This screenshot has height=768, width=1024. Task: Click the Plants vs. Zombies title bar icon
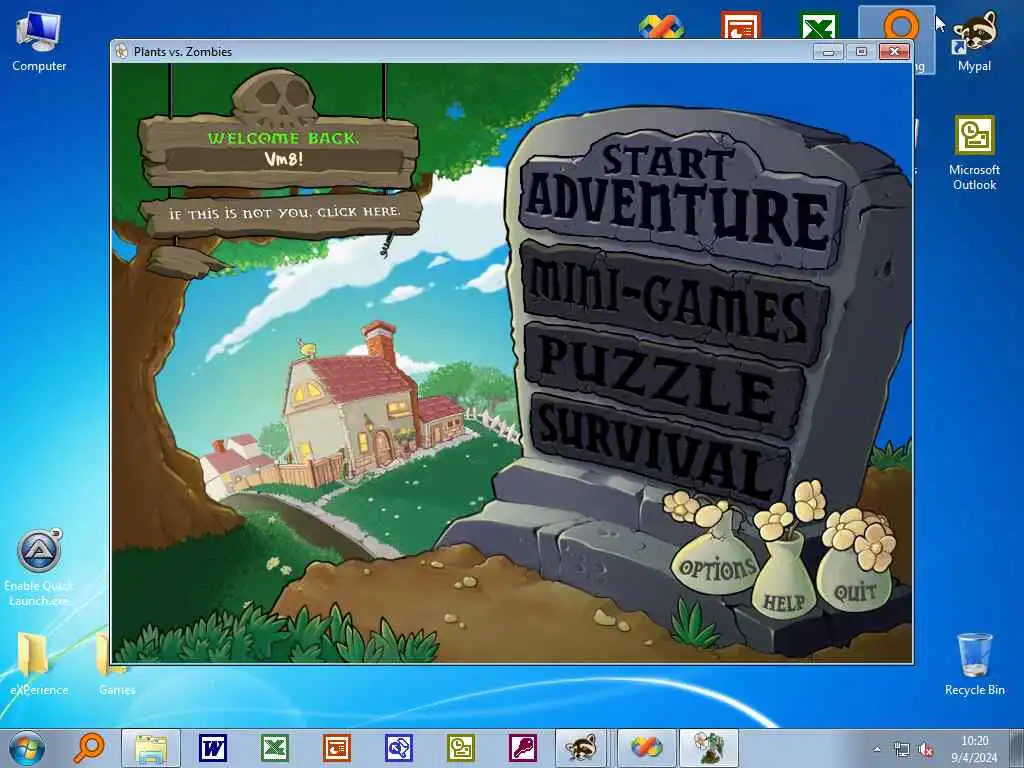point(121,51)
